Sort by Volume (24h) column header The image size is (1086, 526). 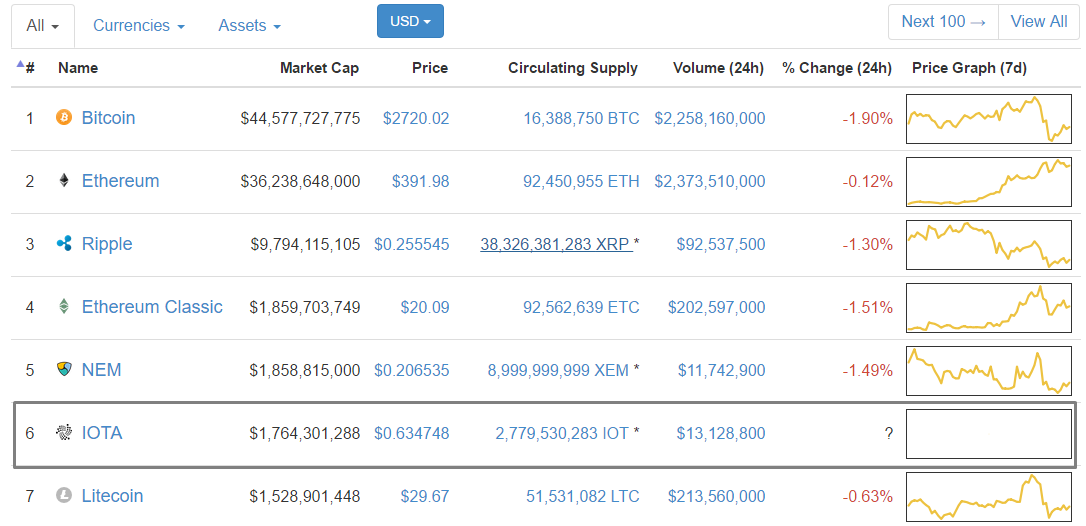coord(718,68)
